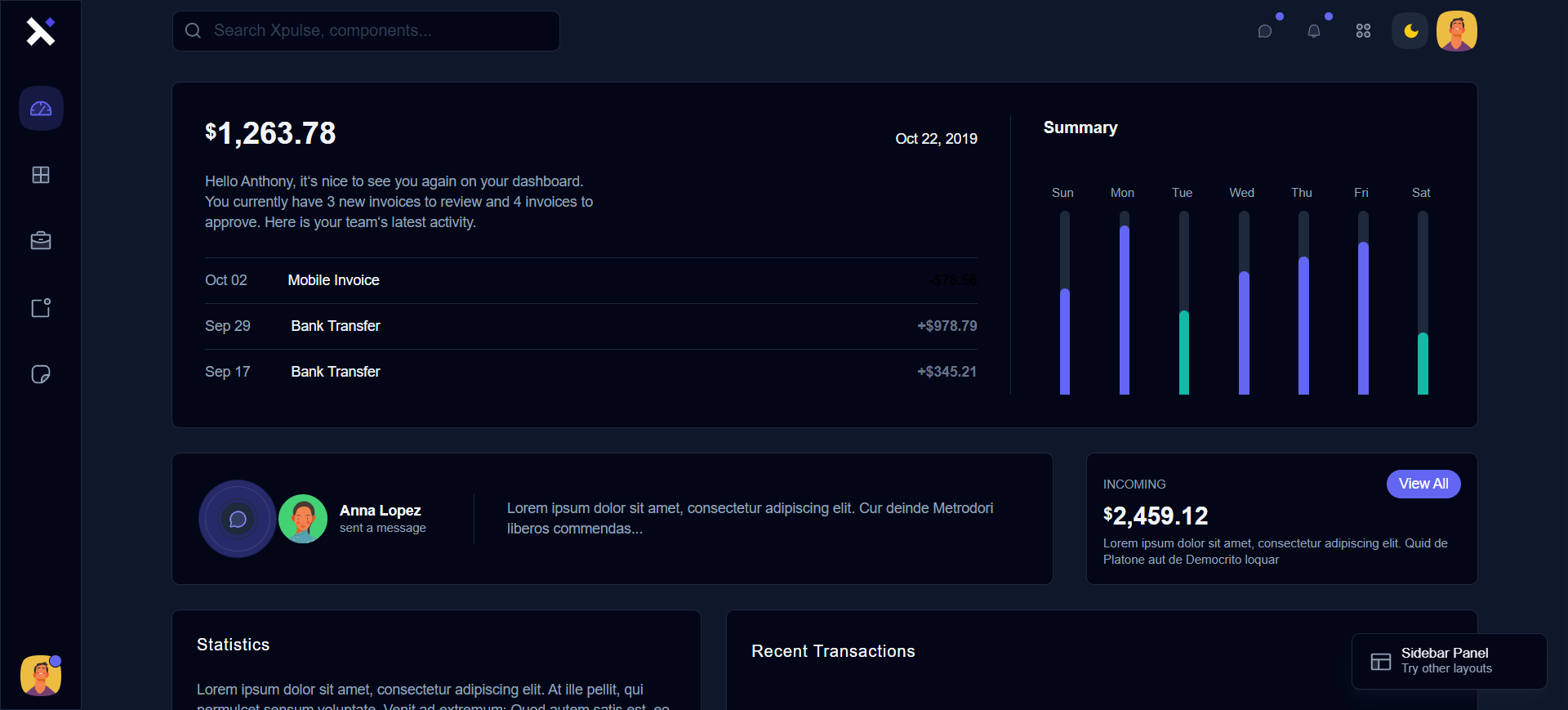Click the chat messages icon in header
1568x710 pixels.
(1265, 31)
